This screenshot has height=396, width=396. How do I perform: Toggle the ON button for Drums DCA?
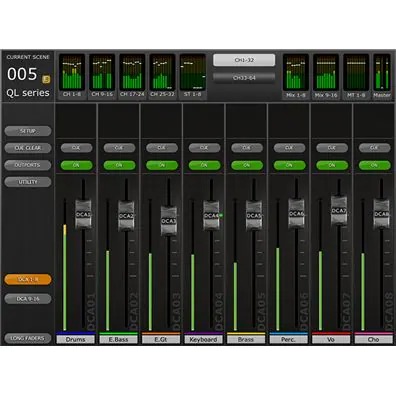coord(76,165)
